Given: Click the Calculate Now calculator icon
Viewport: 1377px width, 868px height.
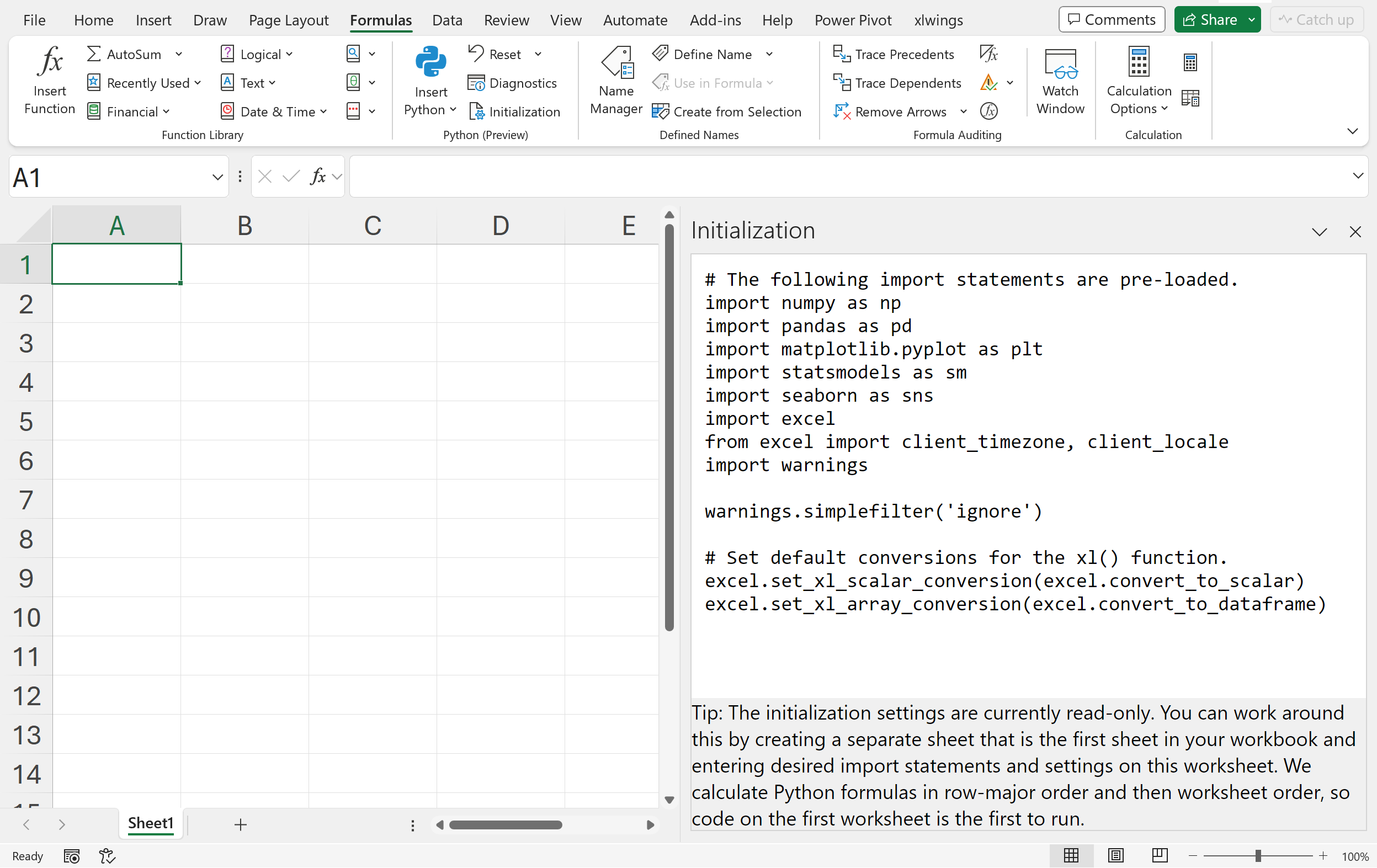Looking at the screenshot, I should tap(1190, 62).
